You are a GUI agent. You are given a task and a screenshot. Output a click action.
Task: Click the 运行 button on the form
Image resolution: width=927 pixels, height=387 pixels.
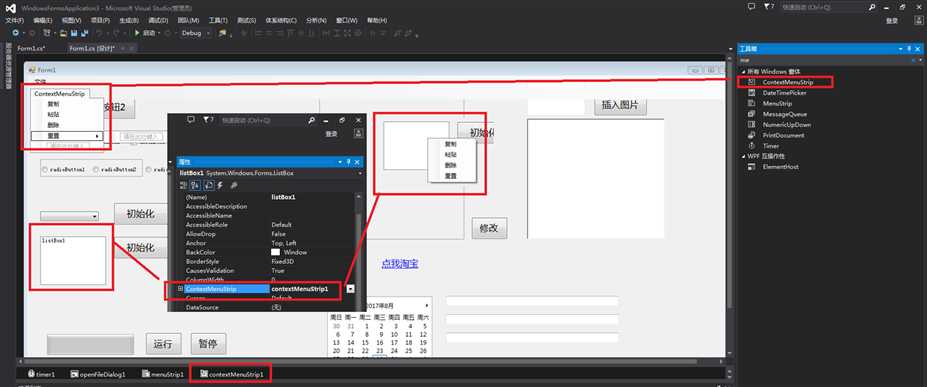[x=163, y=344]
